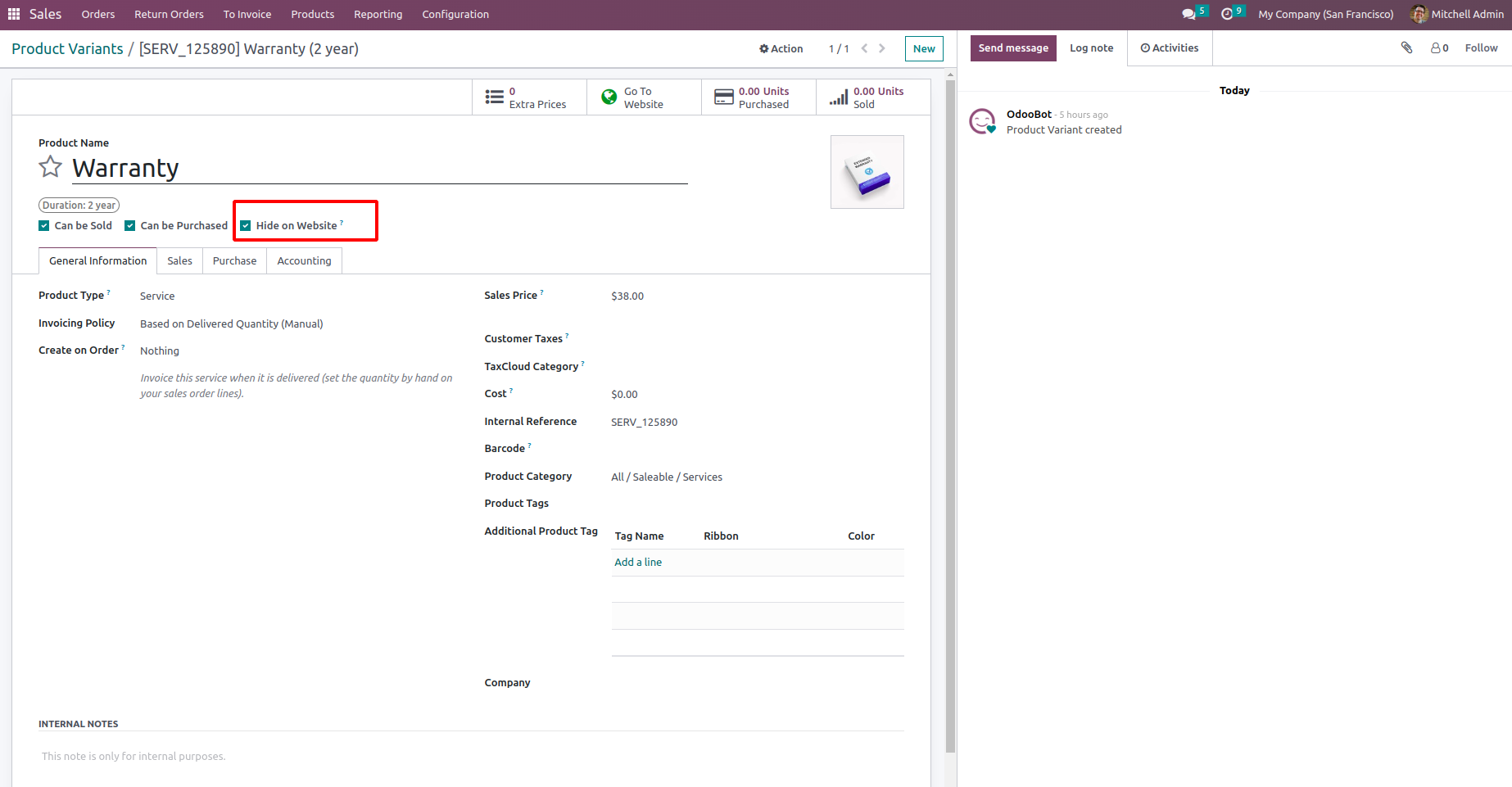Go back to Product Variants breadcrumb

(x=67, y=48)
